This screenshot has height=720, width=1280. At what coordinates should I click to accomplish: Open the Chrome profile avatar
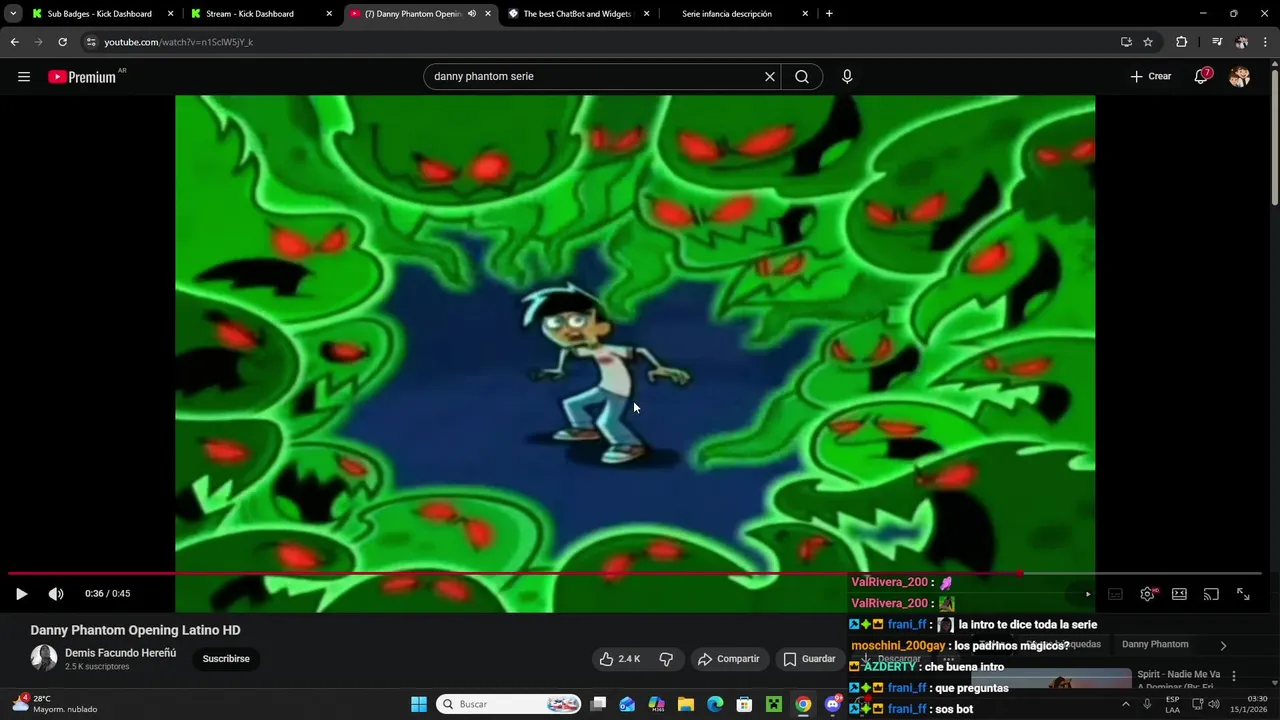click(x=1241, y=42)
